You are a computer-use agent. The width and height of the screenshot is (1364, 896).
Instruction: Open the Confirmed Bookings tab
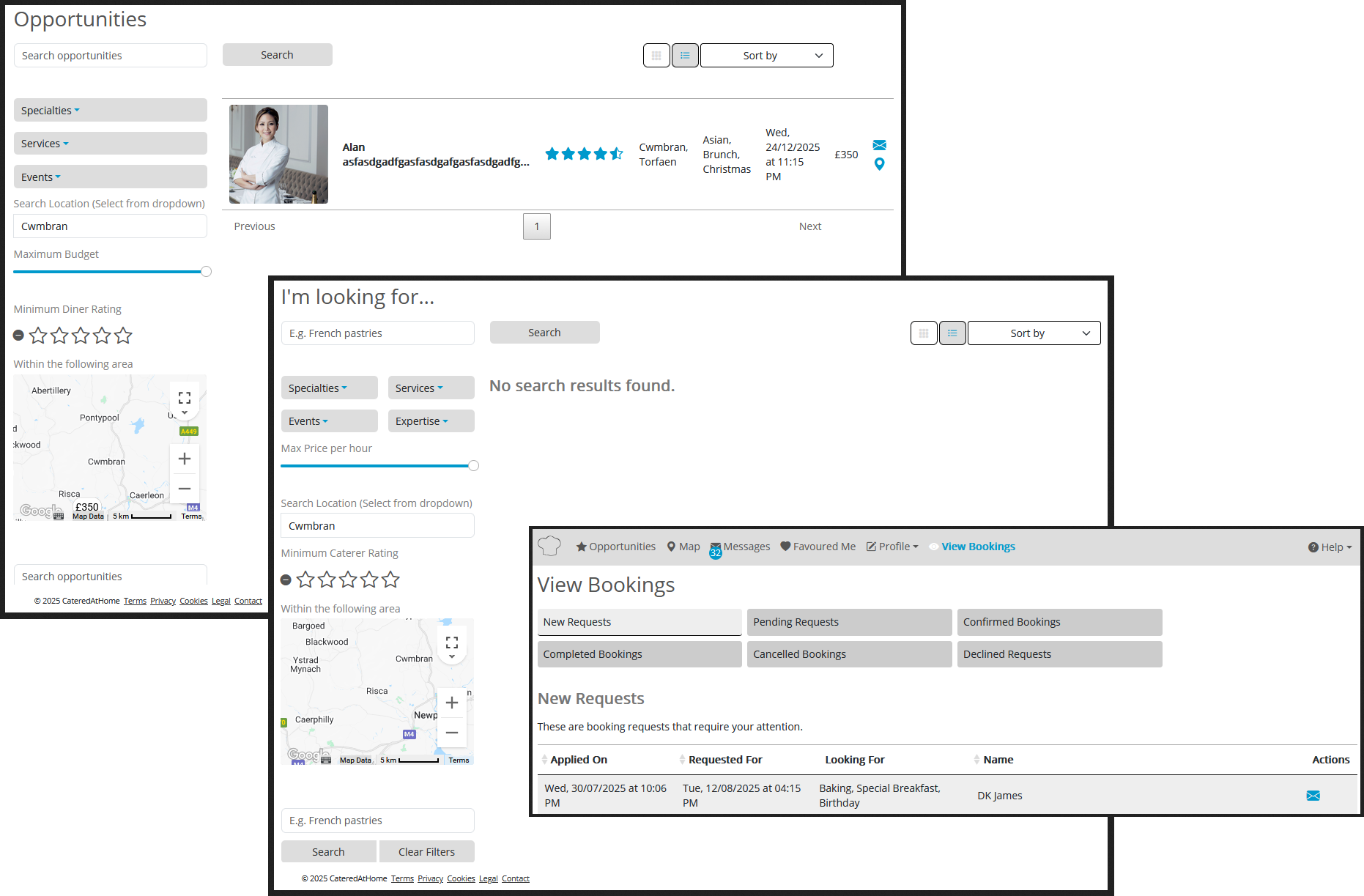pos(1059,622)
